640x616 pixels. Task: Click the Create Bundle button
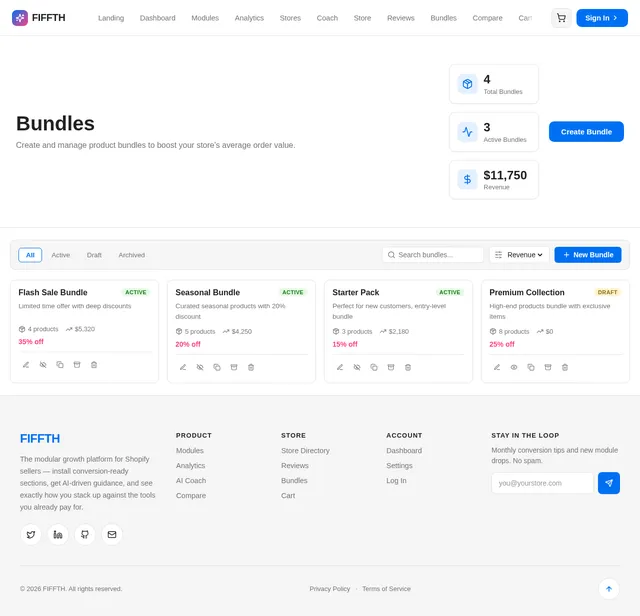click(x=586, y=132)
